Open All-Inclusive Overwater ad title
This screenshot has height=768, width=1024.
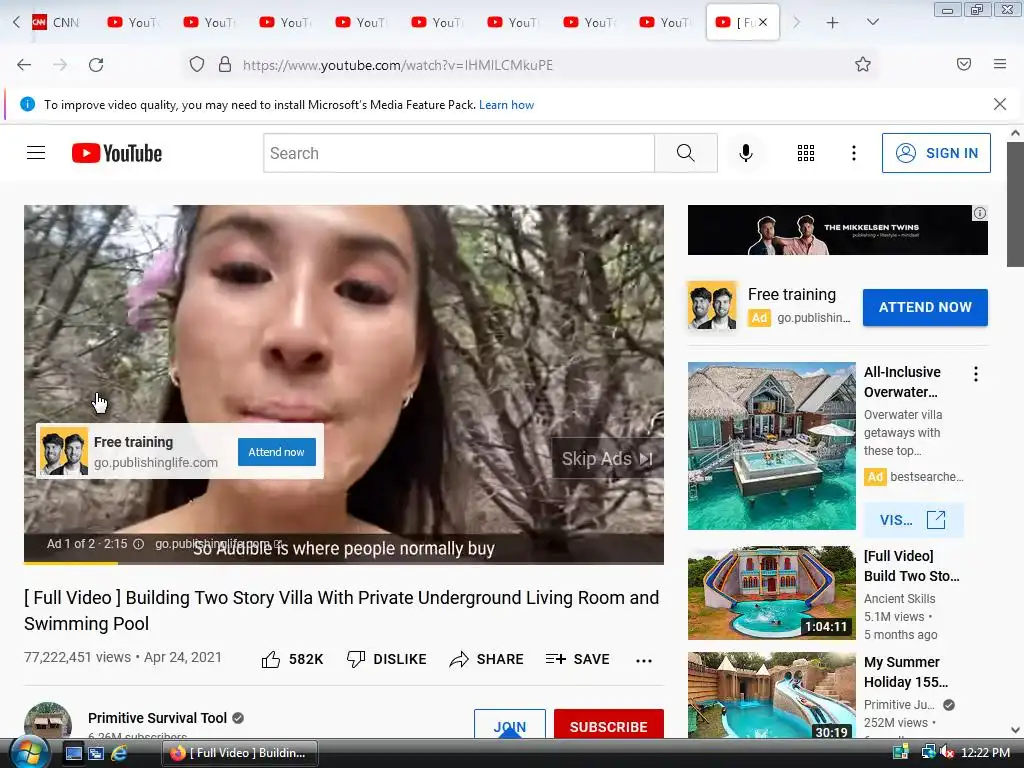coord(902,382)
